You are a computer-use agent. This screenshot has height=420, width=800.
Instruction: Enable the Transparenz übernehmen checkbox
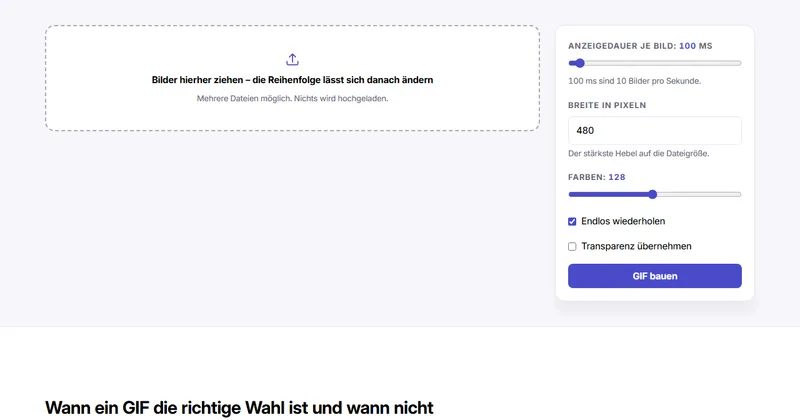pyautogui.click(x=572, y=246)
